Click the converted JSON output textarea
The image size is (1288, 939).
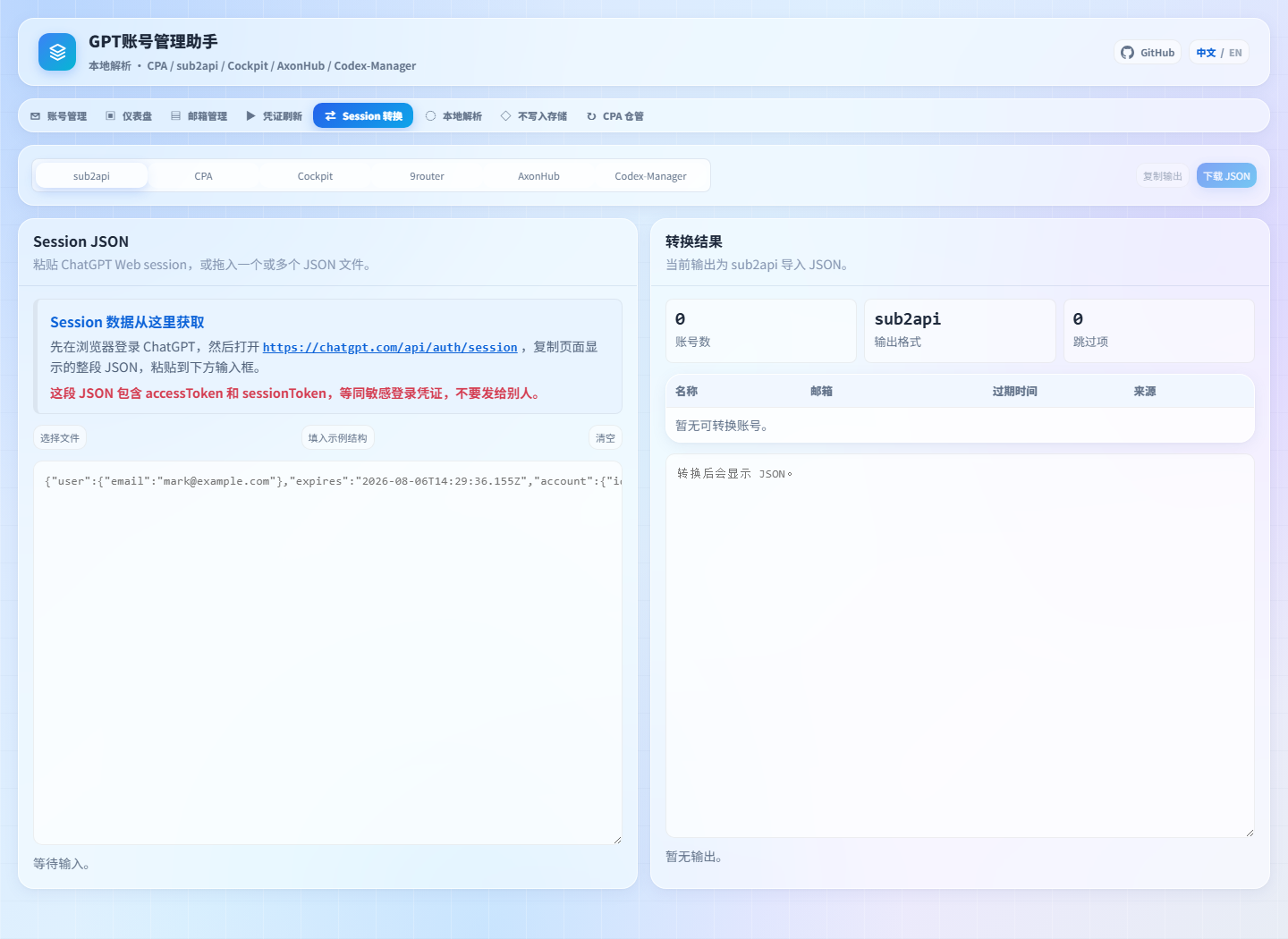pos(960,646)
